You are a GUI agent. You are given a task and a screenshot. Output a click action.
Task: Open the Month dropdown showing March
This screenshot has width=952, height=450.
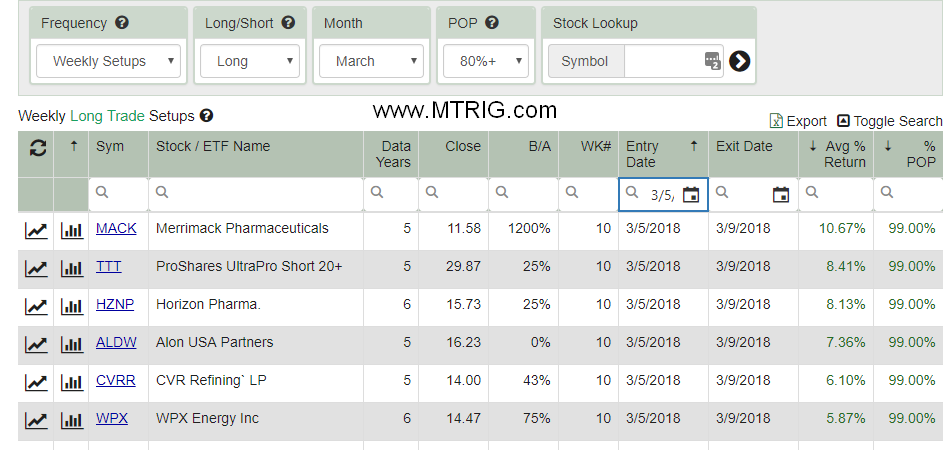[x=371, y=61]
